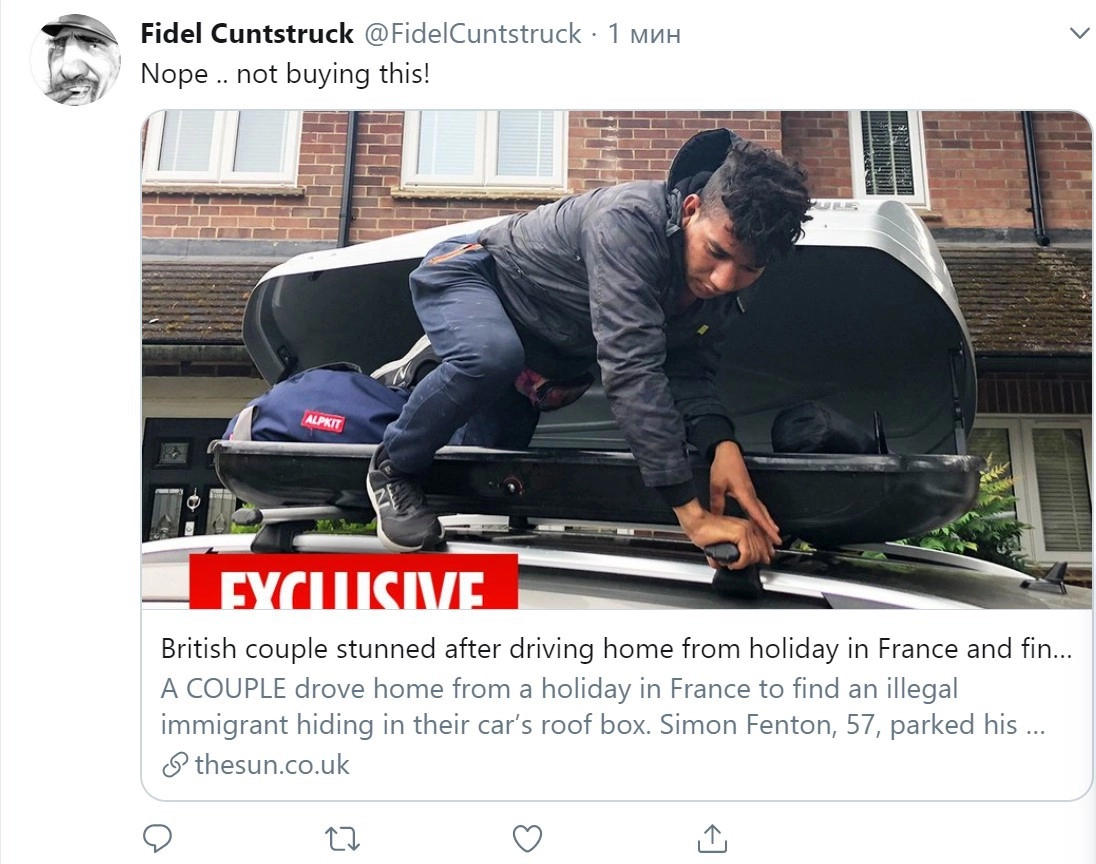Click the "Nope .. not buying this!" tweet text
1096x864 pixels.
coord(285,73)
